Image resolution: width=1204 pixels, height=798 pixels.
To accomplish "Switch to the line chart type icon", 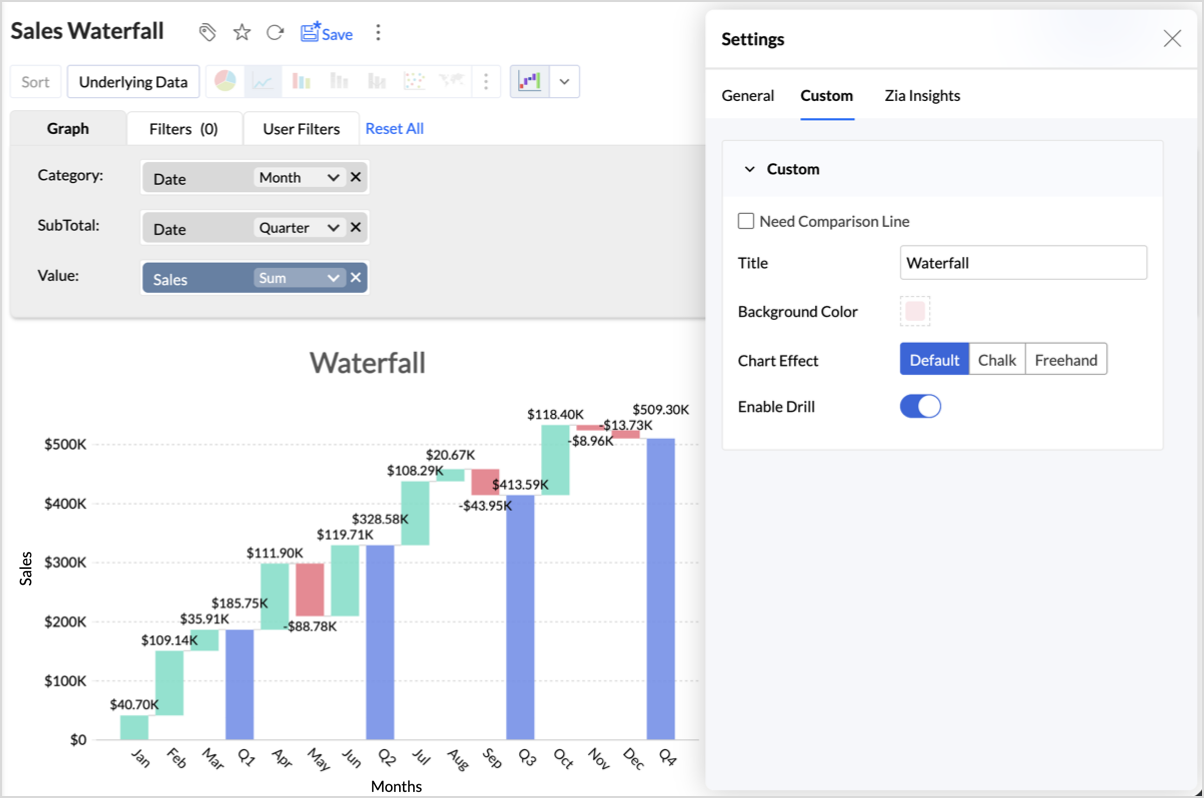I will [x=263, y=82].
